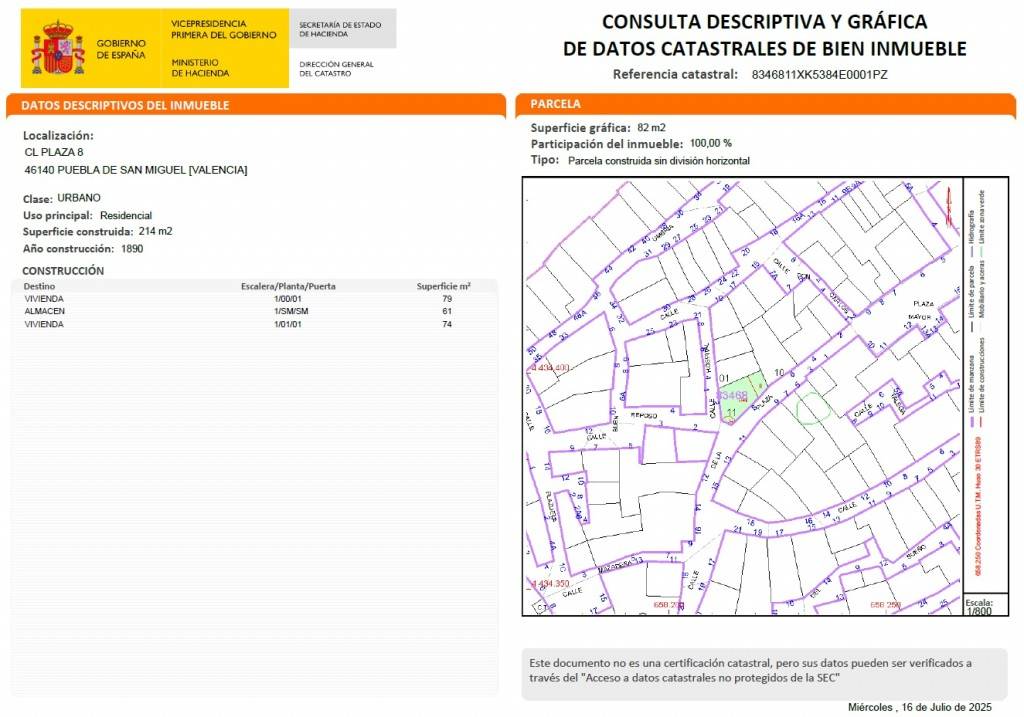Screen dimensions: 1024x717
Task: Click surface value '61' in table
Action: pyautogui.click(x=447, y=311)
